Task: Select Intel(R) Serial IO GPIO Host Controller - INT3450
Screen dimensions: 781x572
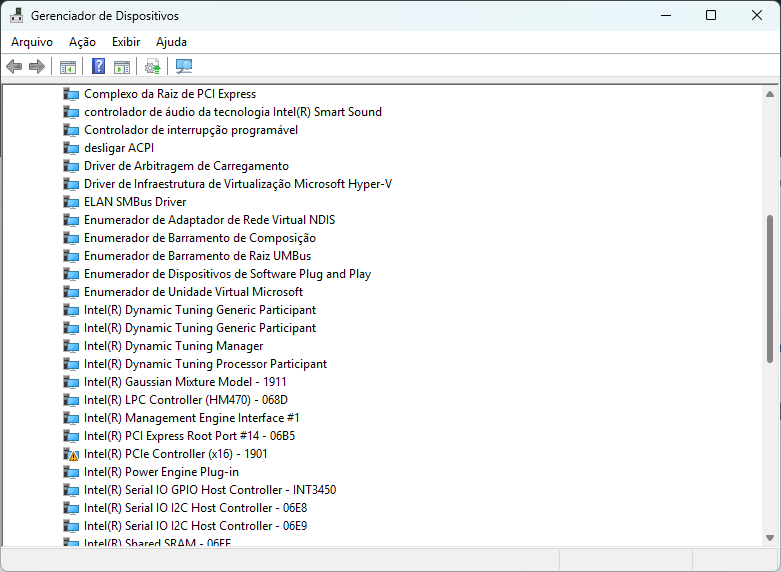Action: click(x=210, y=490)
